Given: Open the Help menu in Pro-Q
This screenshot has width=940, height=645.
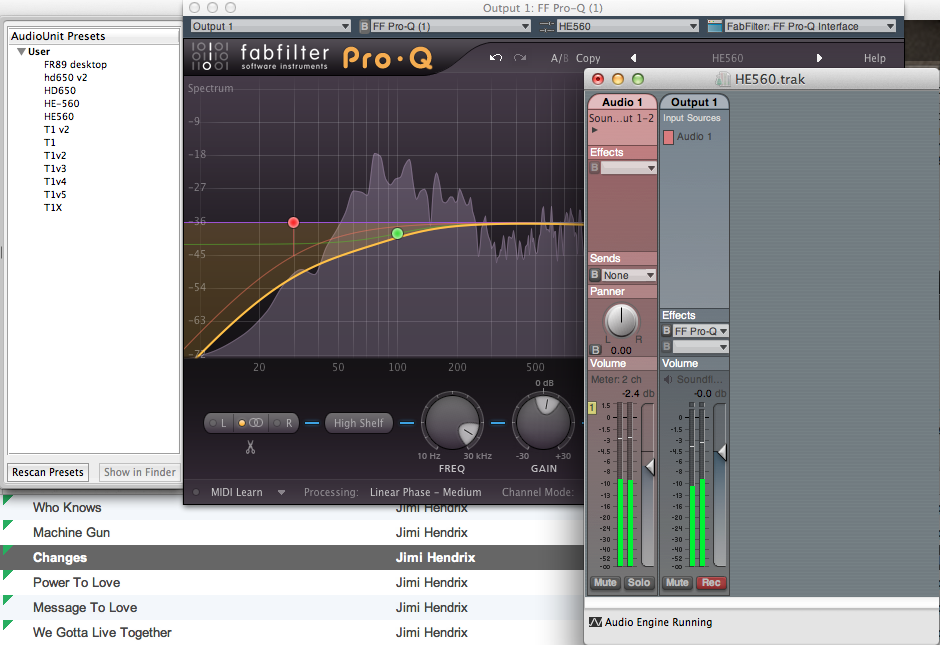Looking at the screenshot, I should 875,58.
